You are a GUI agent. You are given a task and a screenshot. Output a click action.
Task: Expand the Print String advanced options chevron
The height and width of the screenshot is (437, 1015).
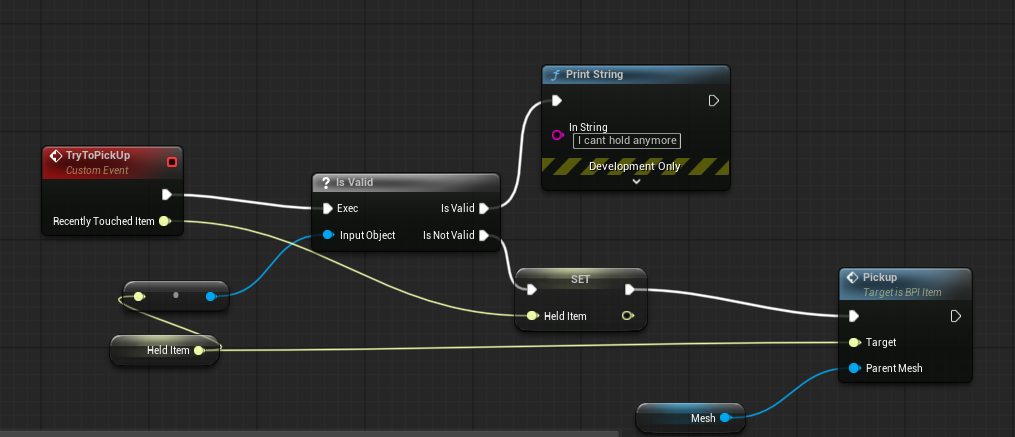[x=636, y=182]
